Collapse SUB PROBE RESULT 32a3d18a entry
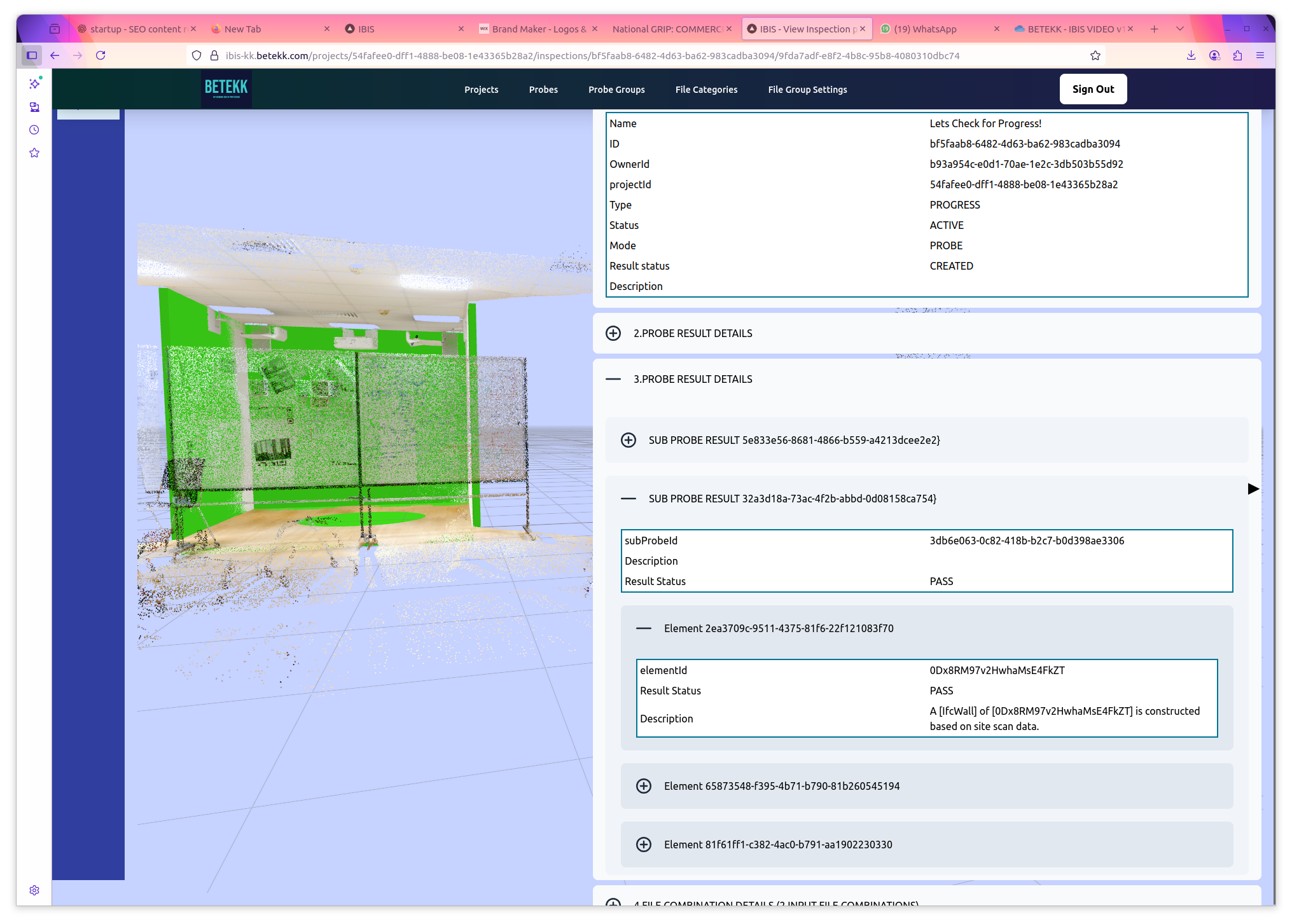 tap(629, 499)
